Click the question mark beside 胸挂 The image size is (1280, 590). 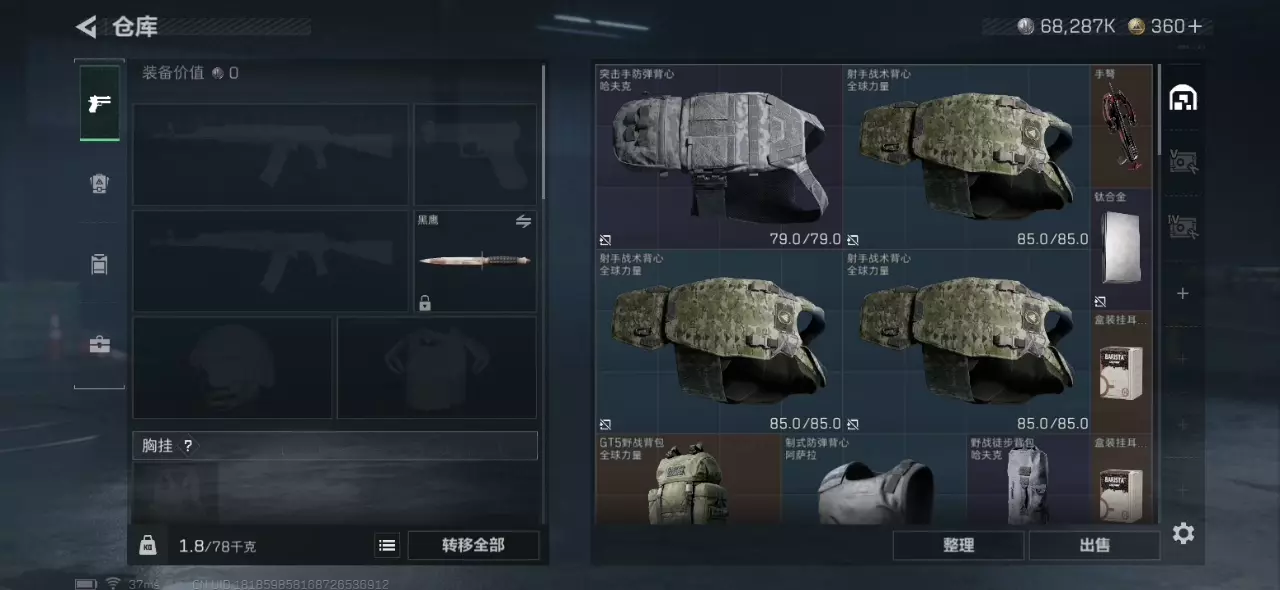[187, 446]
